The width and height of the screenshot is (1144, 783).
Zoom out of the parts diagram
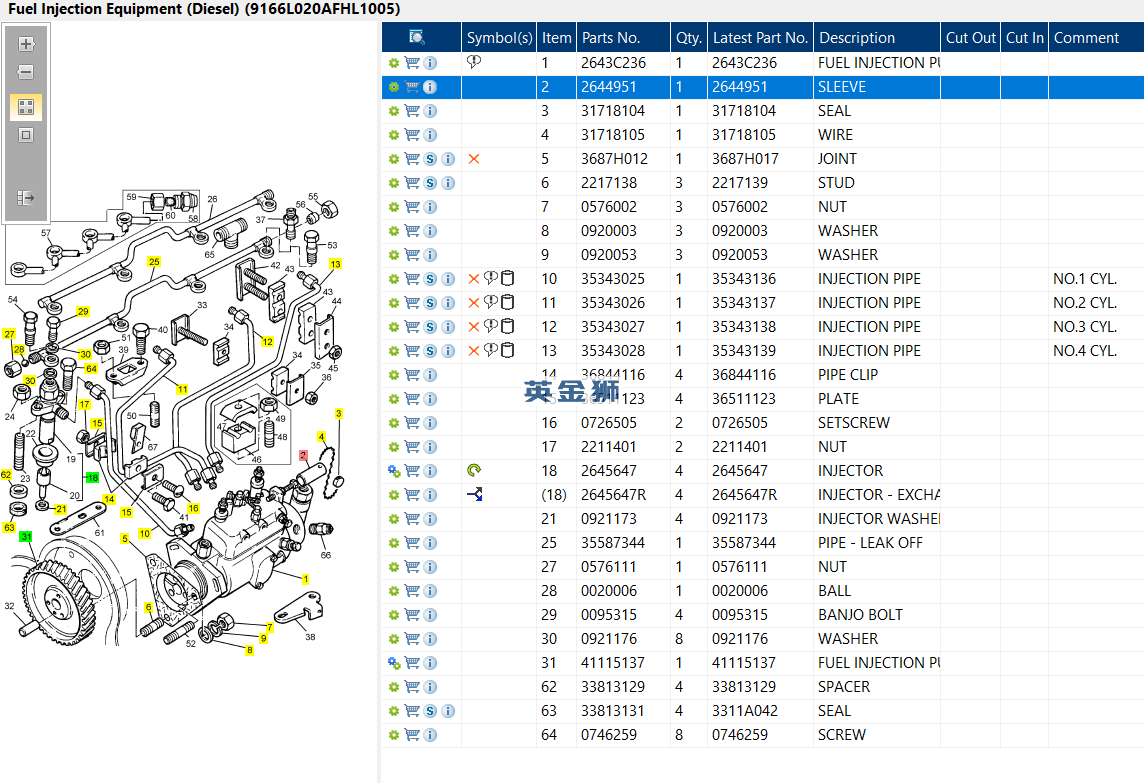[26, 72]
